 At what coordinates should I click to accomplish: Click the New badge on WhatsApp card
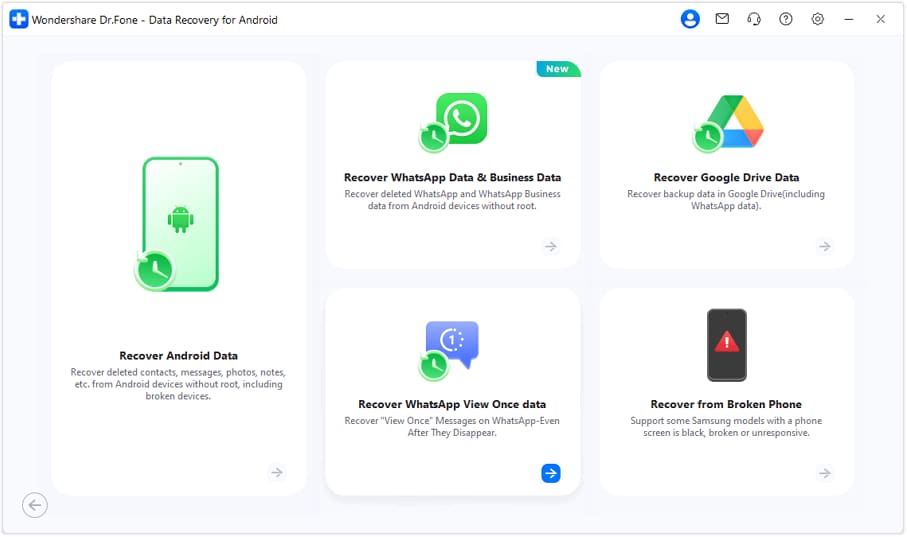pyautogui.click(x=558, y=69)
